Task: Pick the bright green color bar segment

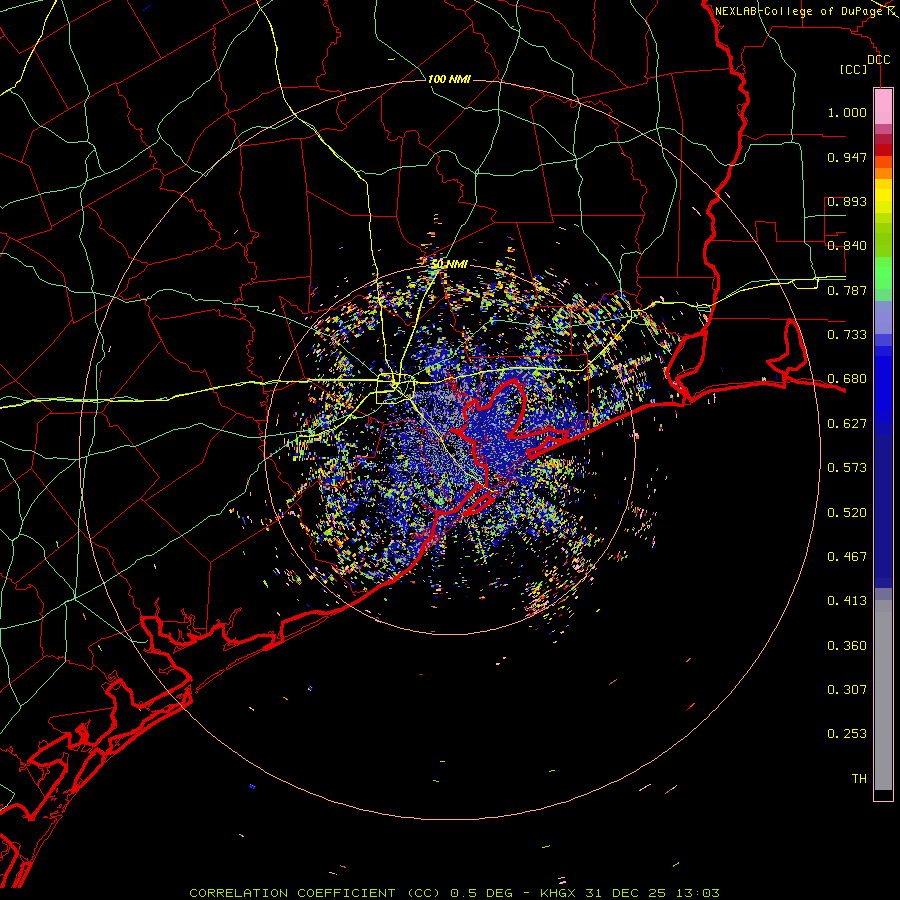Action: click(x=883, y=273)
